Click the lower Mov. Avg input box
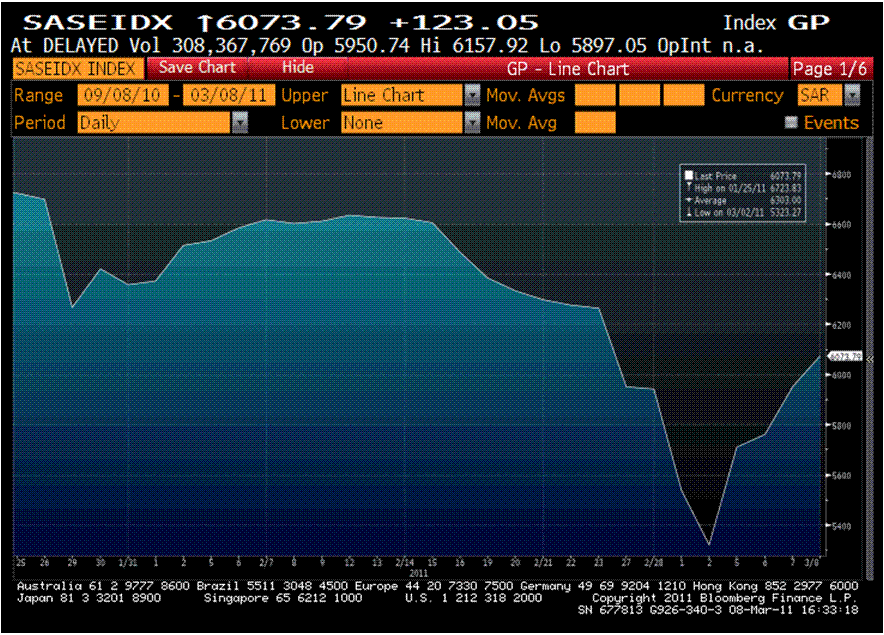The width and height of the screenshot is (884, 635). pyautogui.click(x=595, y=123)
